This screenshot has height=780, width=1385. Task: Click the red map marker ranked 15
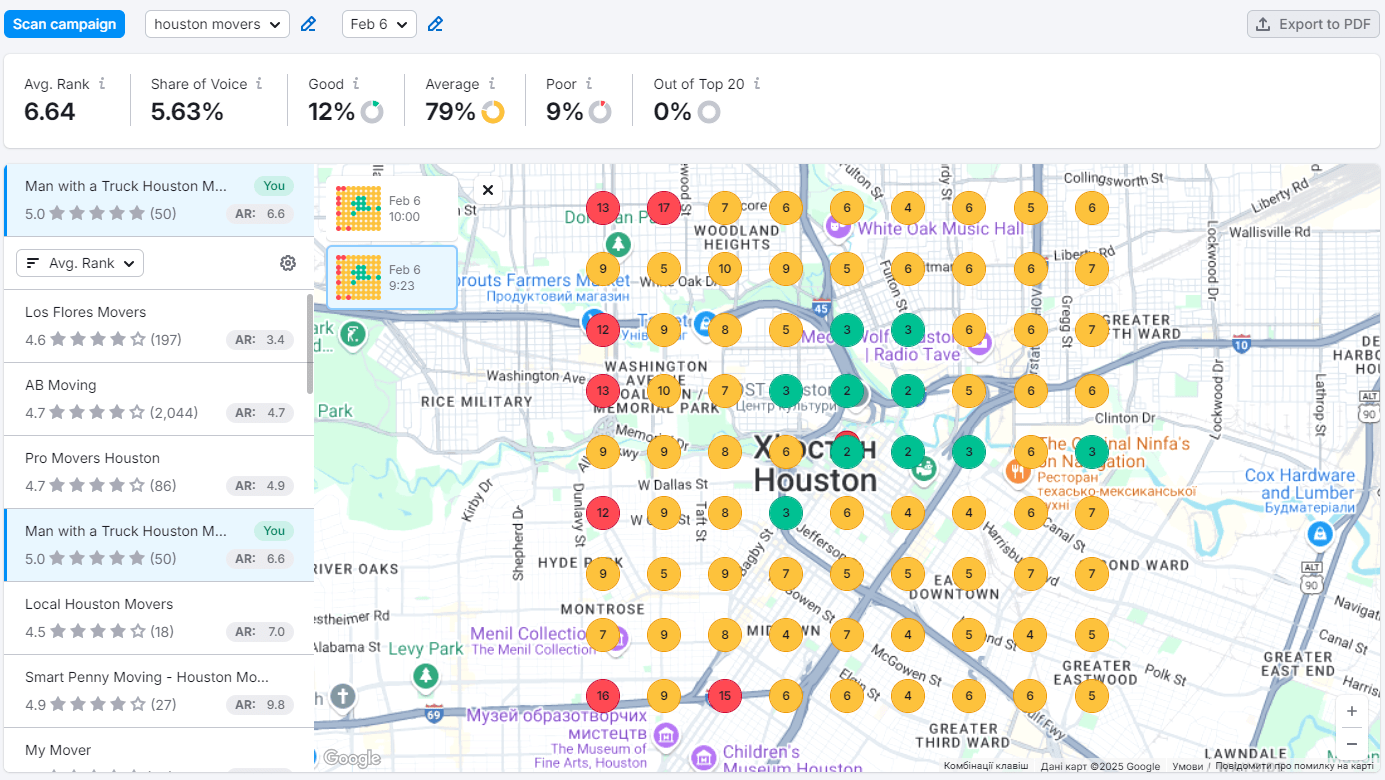(725, 696)
